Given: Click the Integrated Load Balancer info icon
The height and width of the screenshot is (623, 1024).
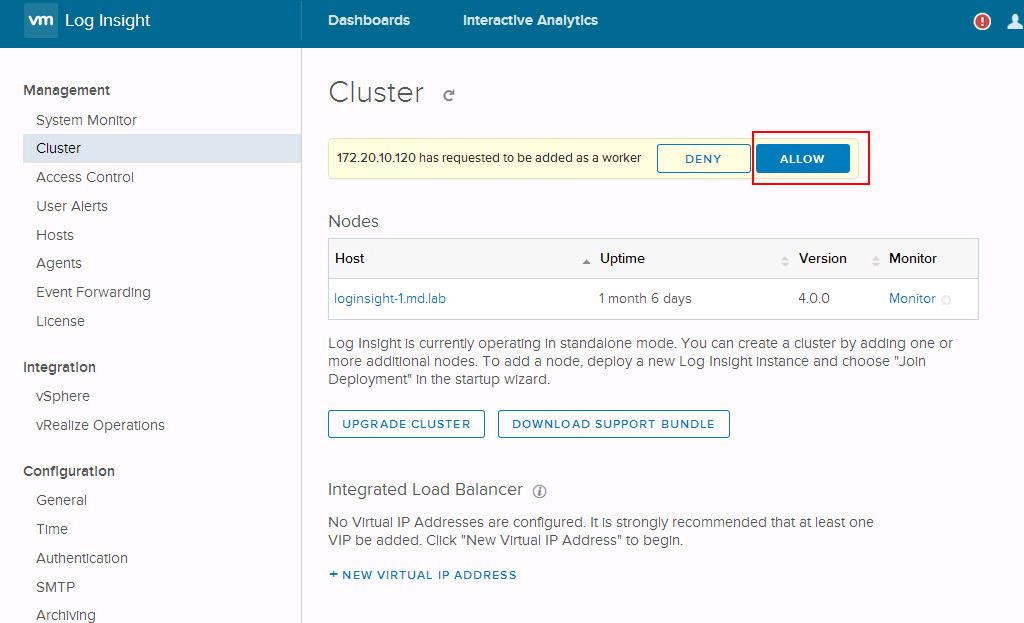Looking at the screenshot, I should 540,491.
